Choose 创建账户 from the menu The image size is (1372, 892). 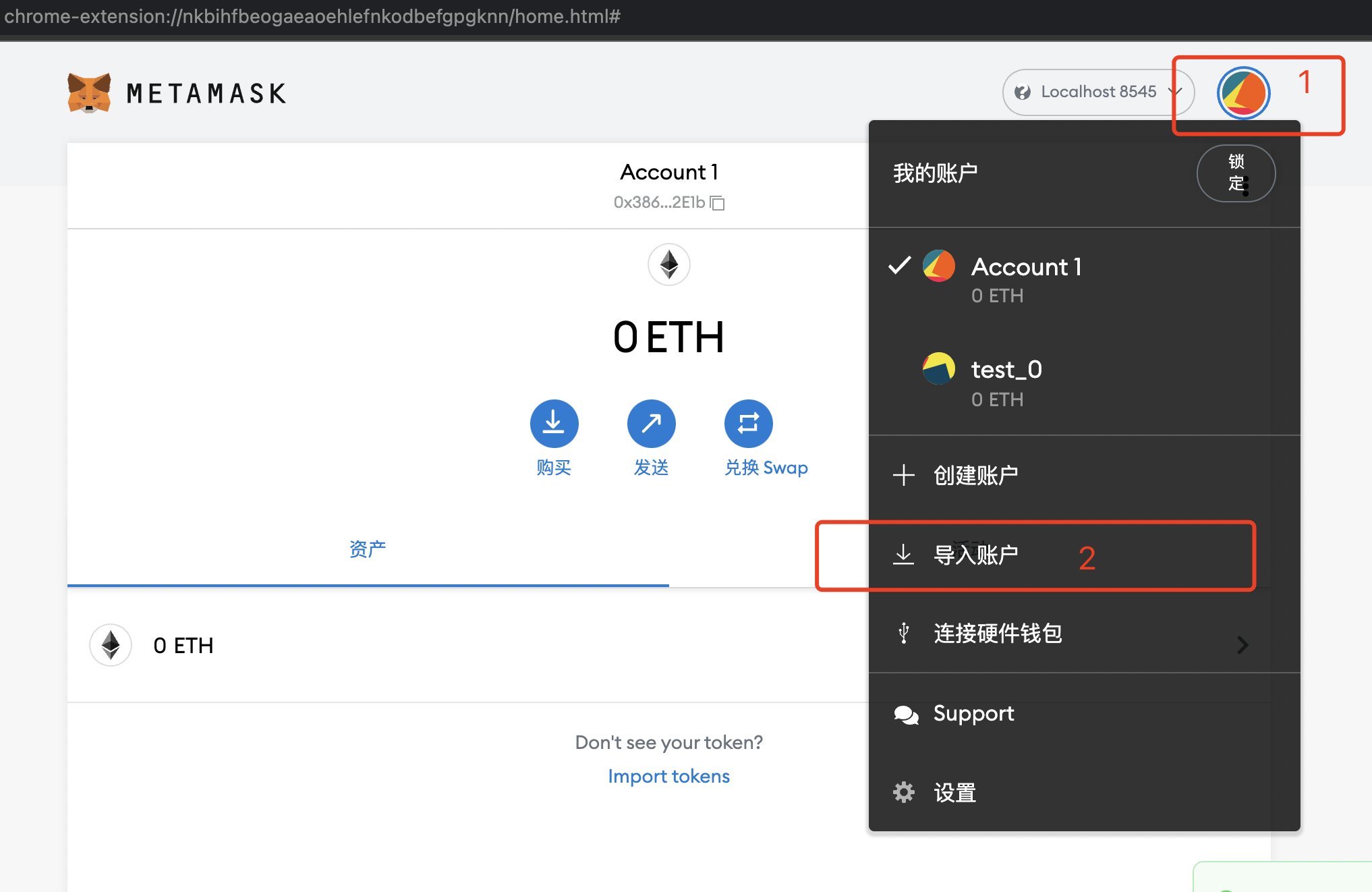[1084, 475]
